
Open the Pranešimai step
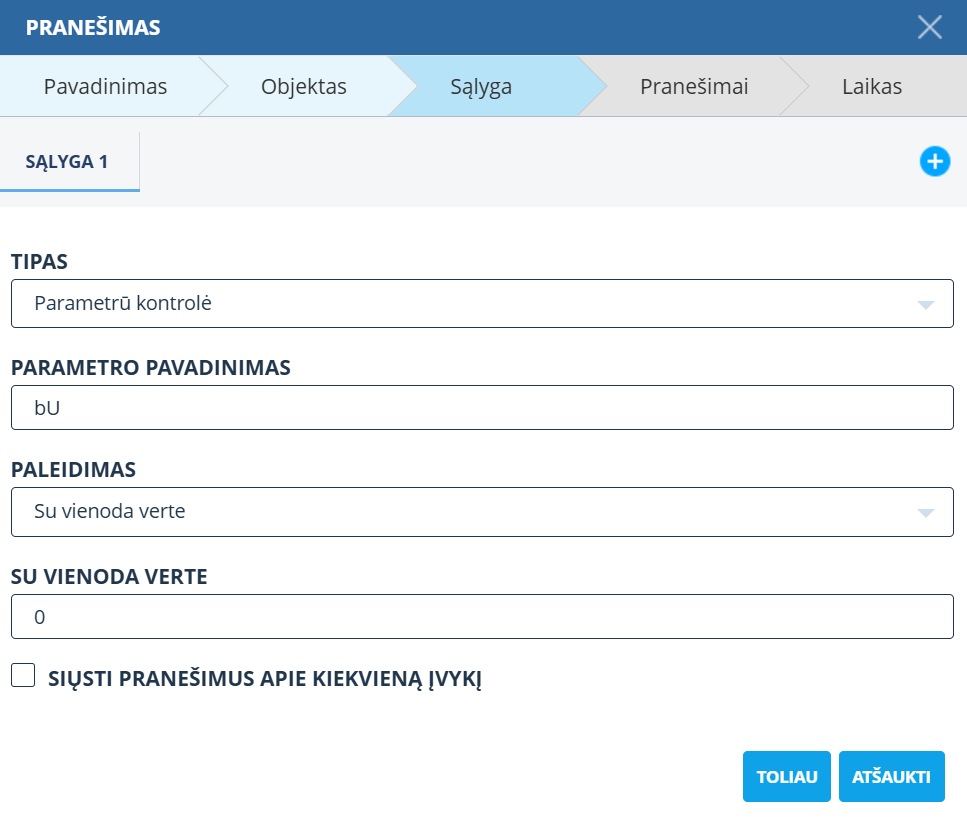coord(693,86)
